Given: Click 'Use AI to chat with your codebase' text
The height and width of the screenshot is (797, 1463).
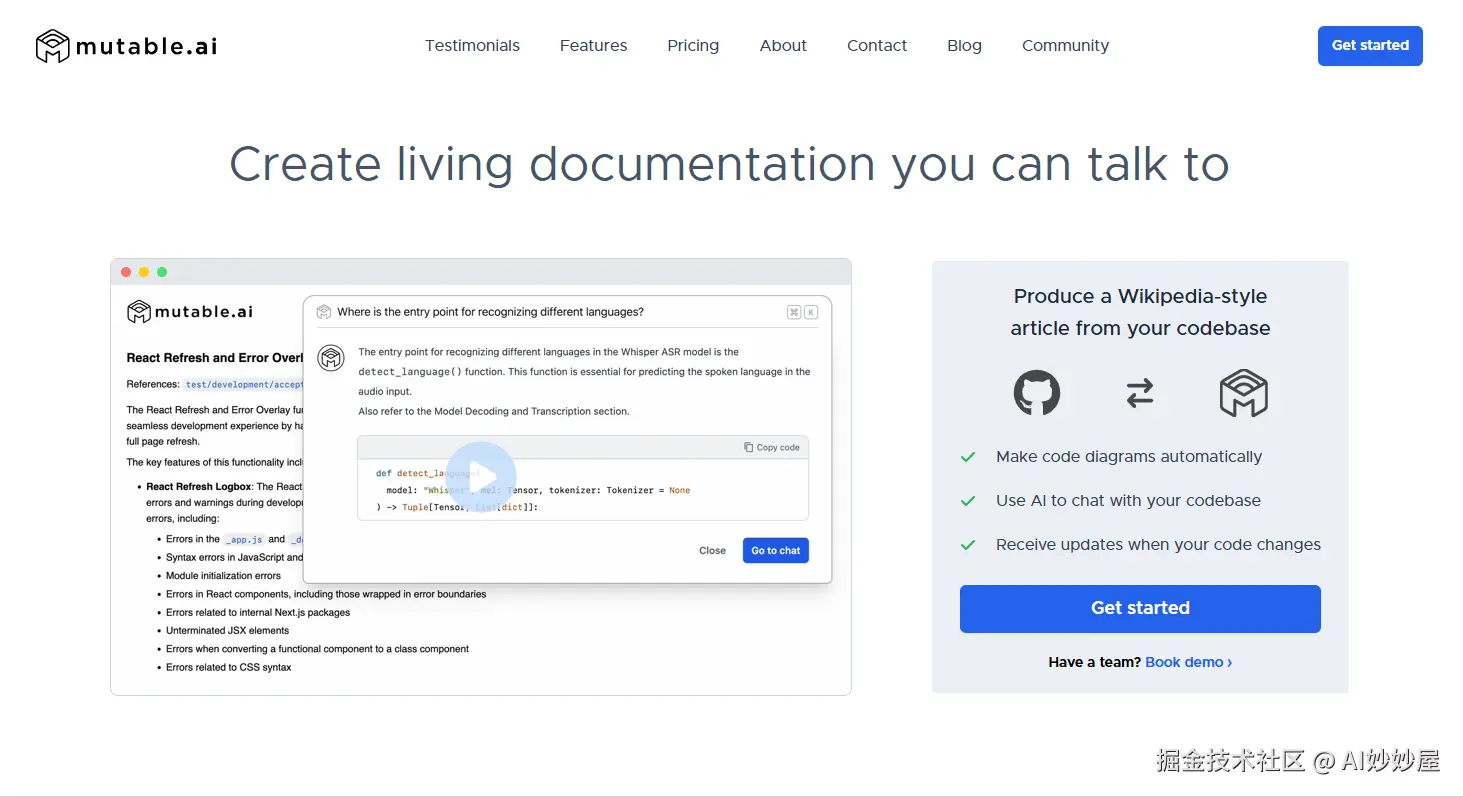Looking at the screenshot, I should click(x=1128, y=501).
